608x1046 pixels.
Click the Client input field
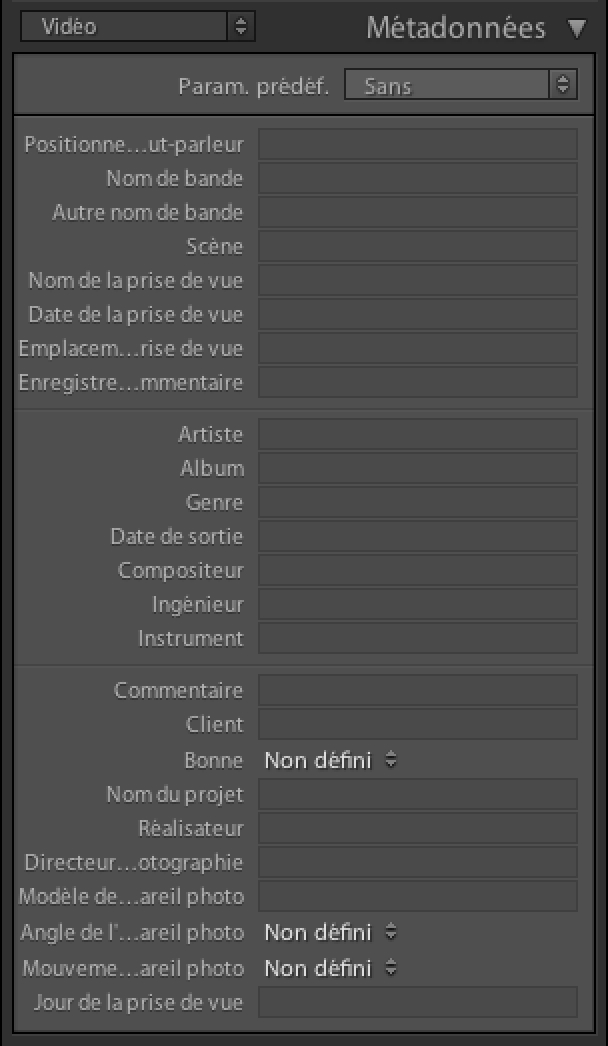418,724
